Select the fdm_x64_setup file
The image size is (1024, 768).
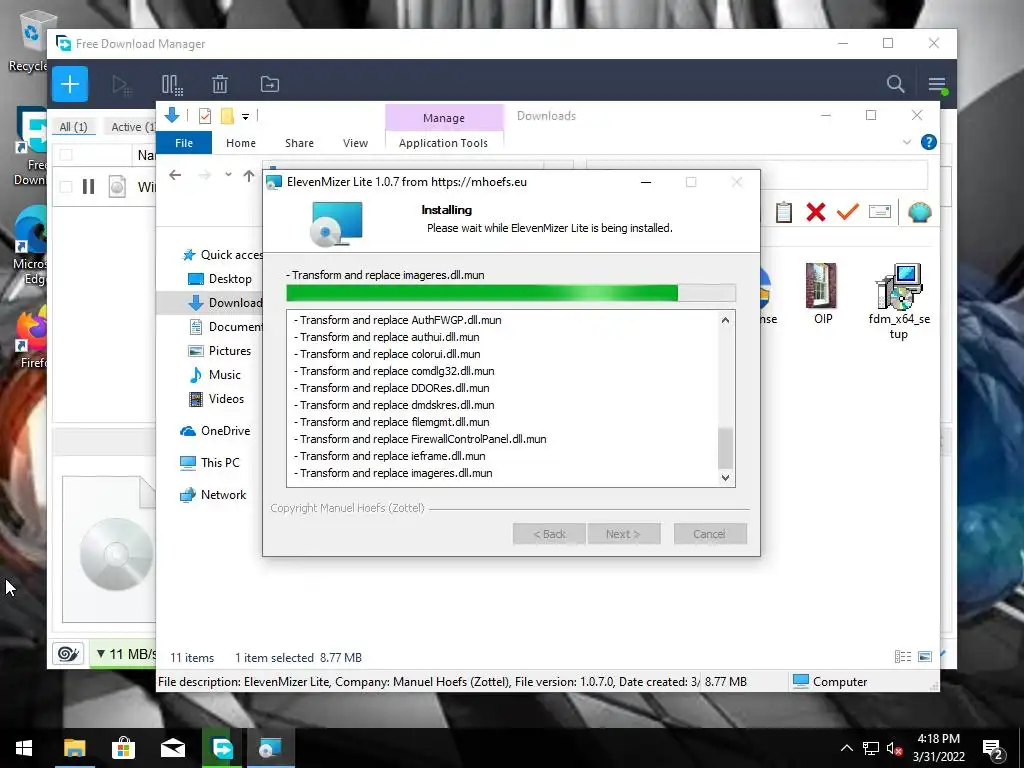[899, 302]
